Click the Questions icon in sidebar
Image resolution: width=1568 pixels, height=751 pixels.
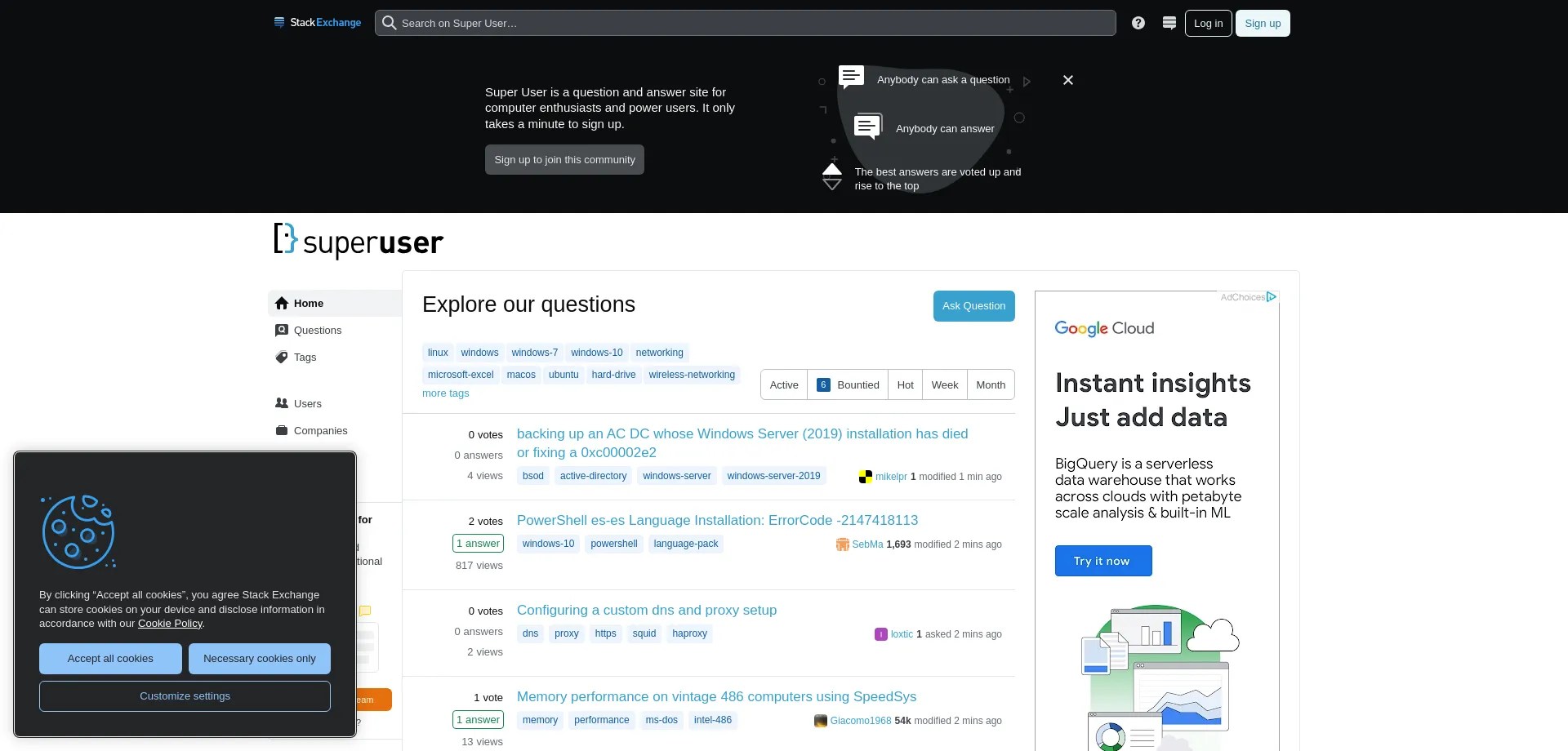[x=282, y=330]
